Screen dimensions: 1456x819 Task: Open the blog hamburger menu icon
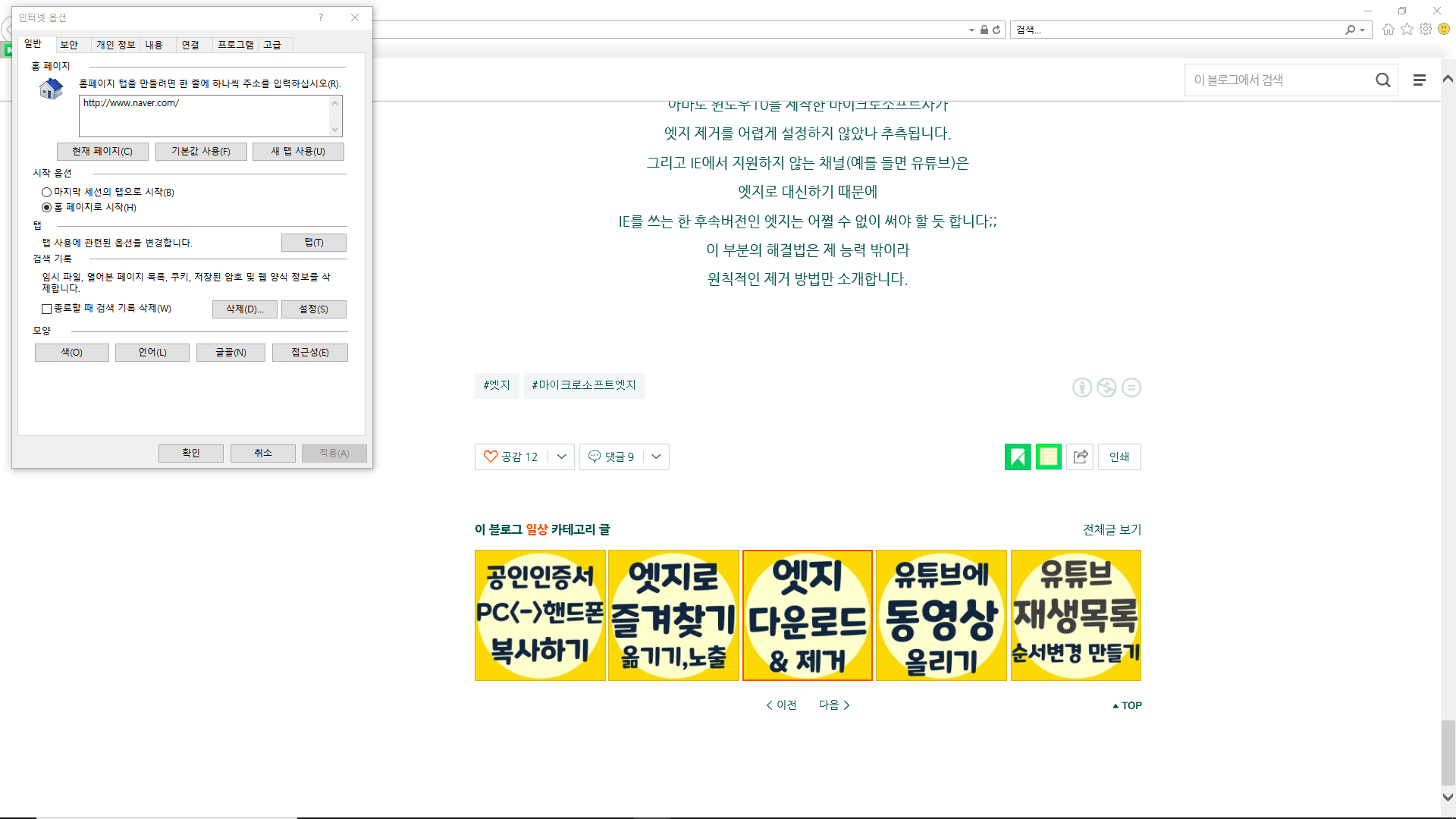[1419, 80]
